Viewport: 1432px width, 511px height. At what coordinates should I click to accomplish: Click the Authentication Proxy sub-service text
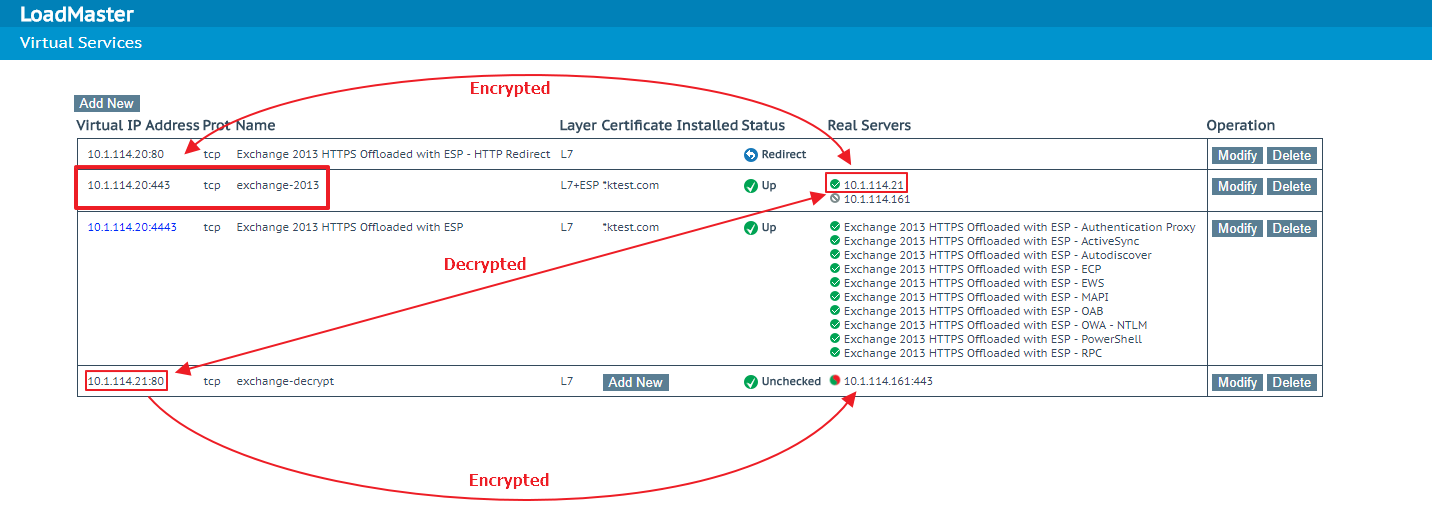(1019, 227)
